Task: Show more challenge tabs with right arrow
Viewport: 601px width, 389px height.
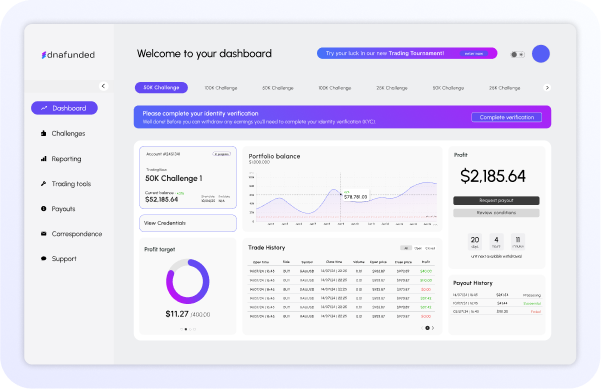Action: 547,88
